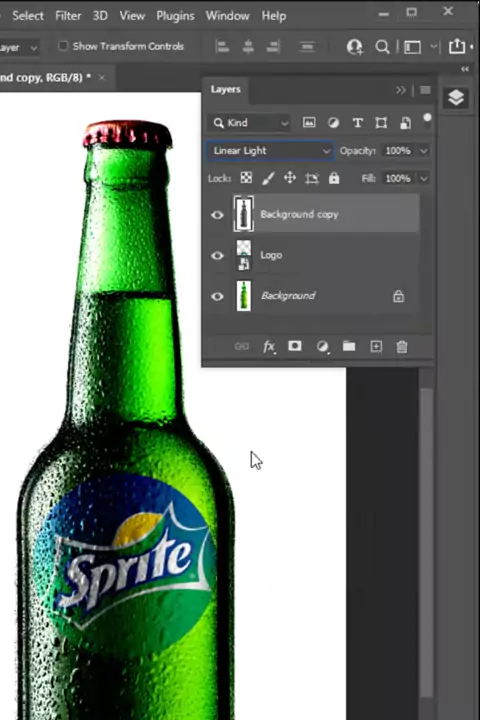Select the Background copy layer name

pyautogui.click(x=299, y=214)
